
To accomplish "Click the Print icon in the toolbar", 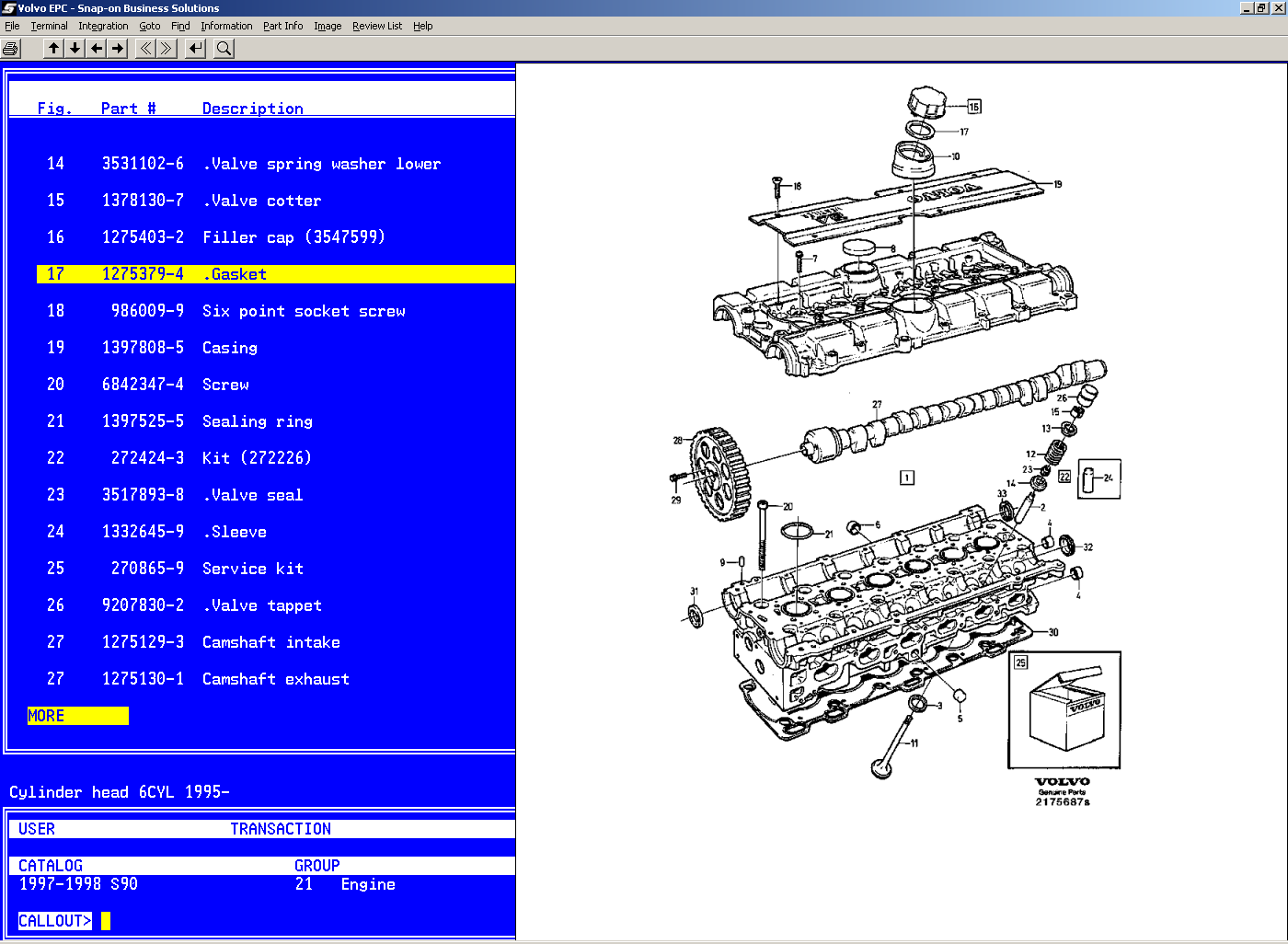I will 10,48.
